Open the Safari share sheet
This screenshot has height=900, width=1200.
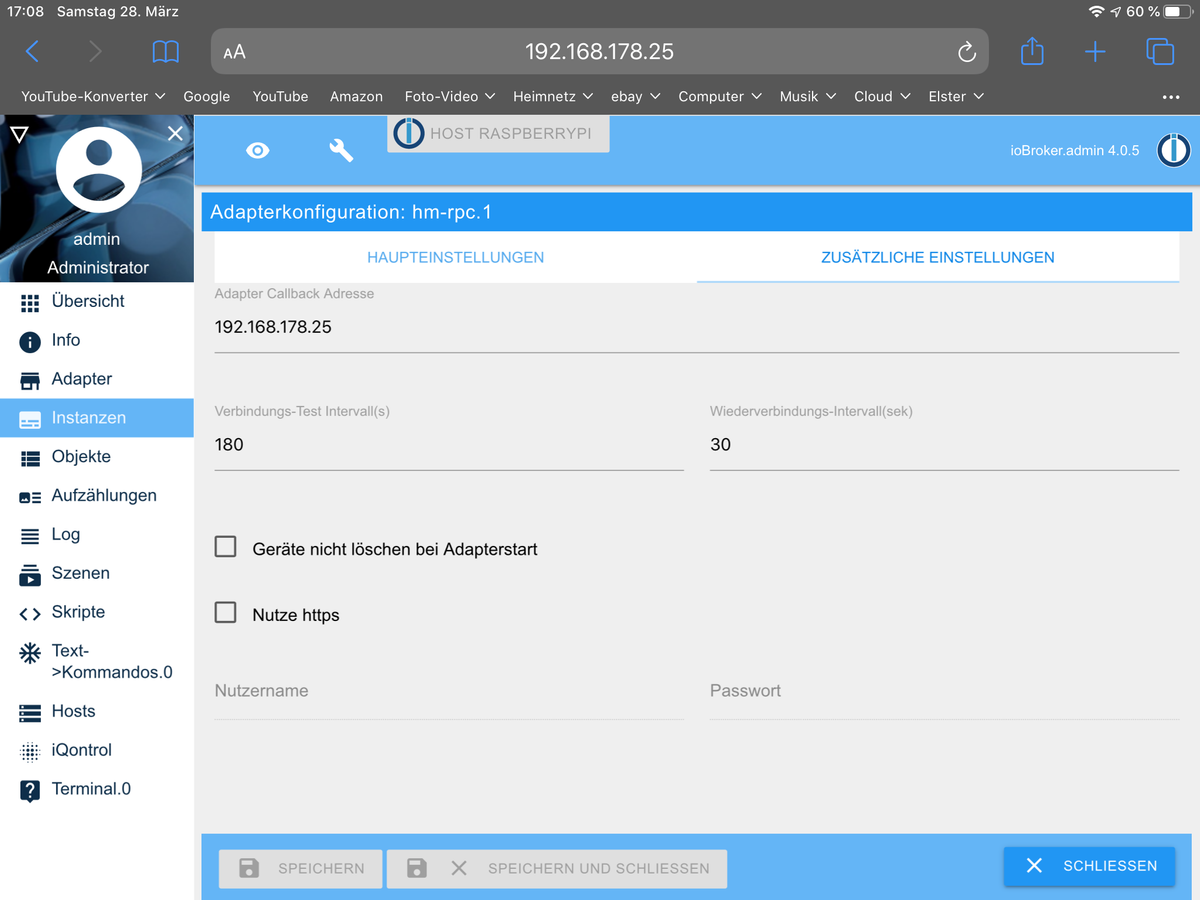click(x=1032, y=51)
